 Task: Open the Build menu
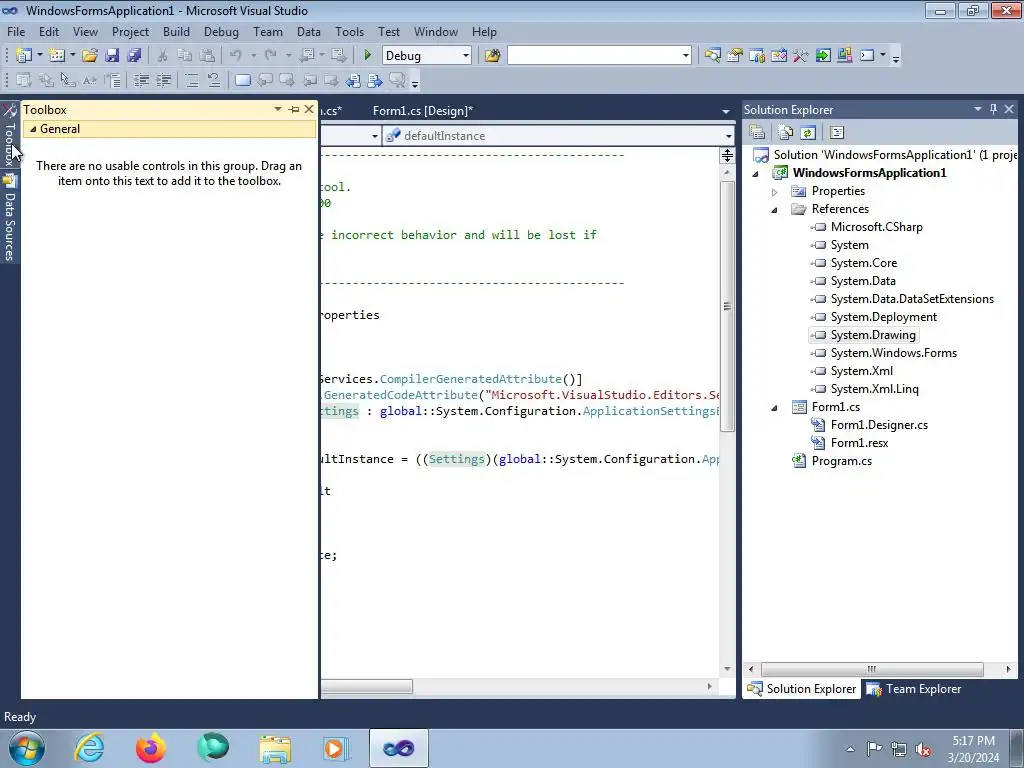point(176,31)
